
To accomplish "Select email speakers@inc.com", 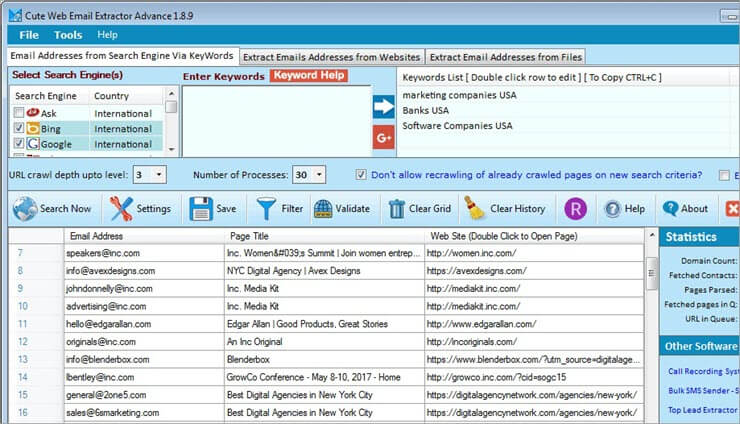I will [x=103, y=253].
